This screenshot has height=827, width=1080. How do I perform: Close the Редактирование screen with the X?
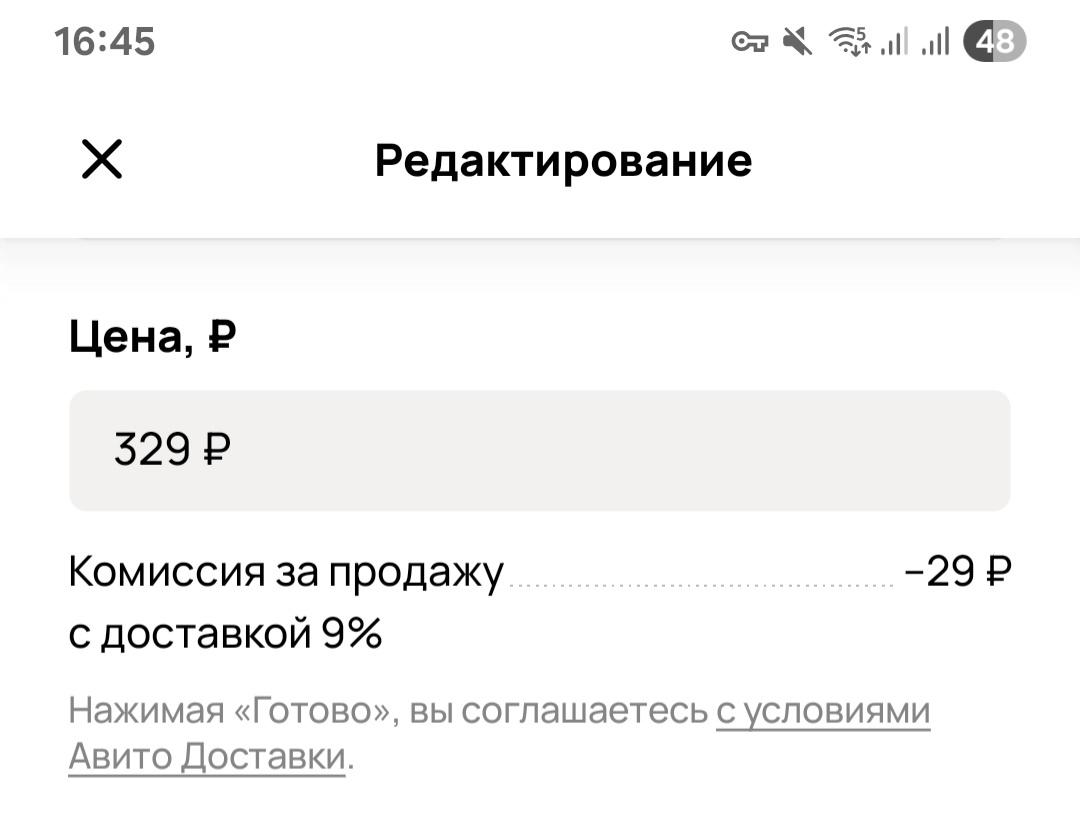pyautogui.click(x=102, y=159)
